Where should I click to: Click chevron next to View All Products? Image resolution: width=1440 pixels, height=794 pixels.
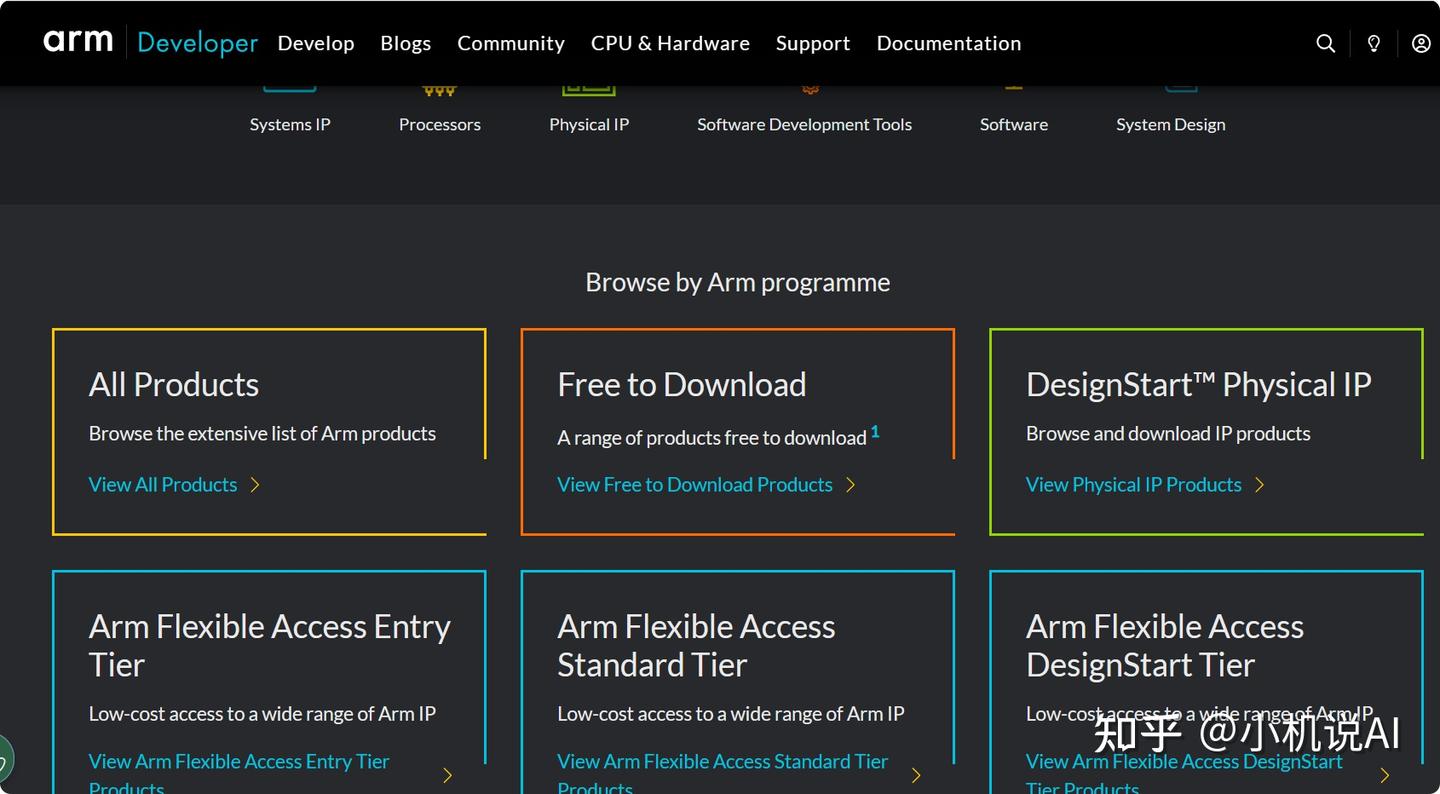tap(255, 485)
